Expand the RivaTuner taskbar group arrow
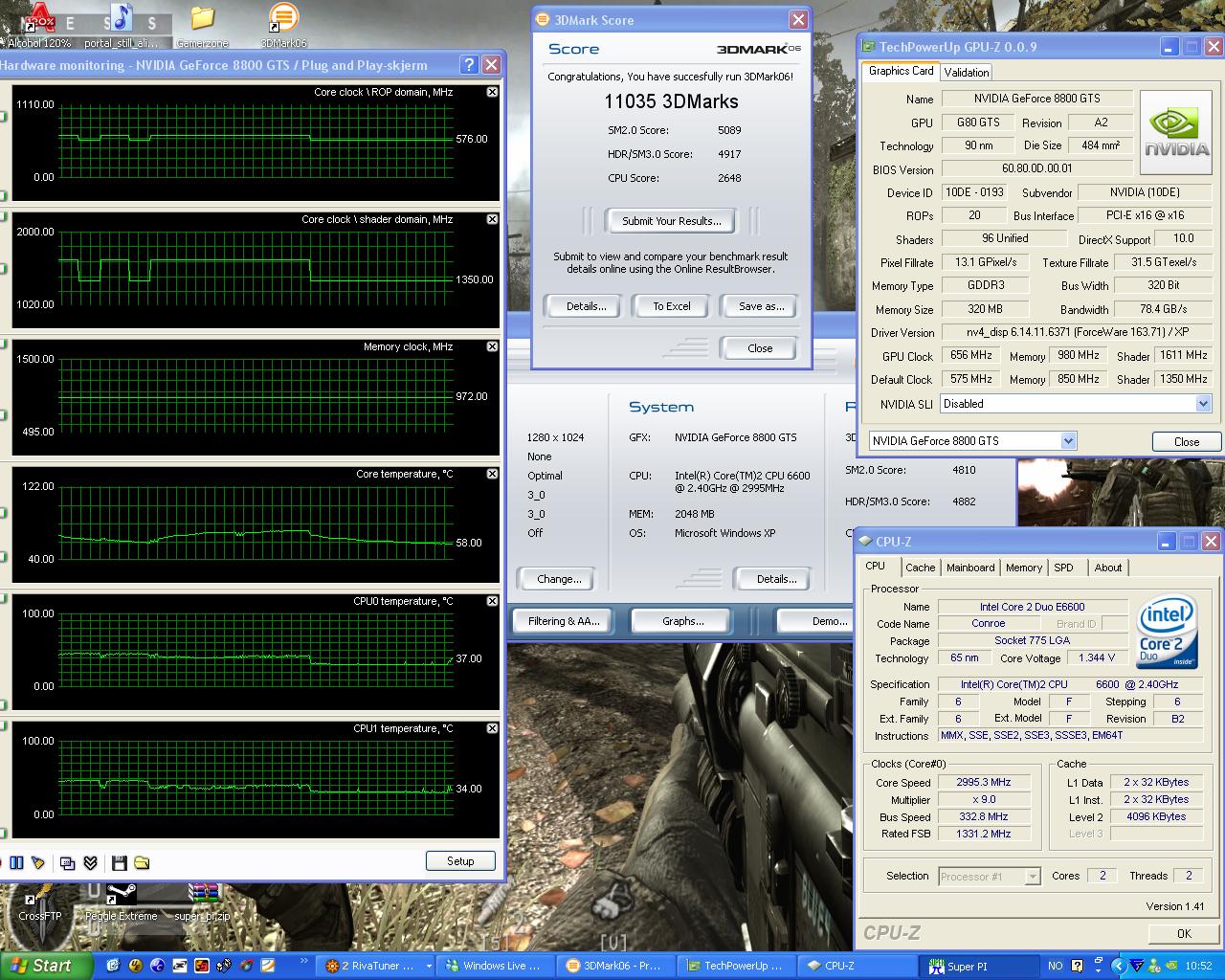 coord(428,966)
